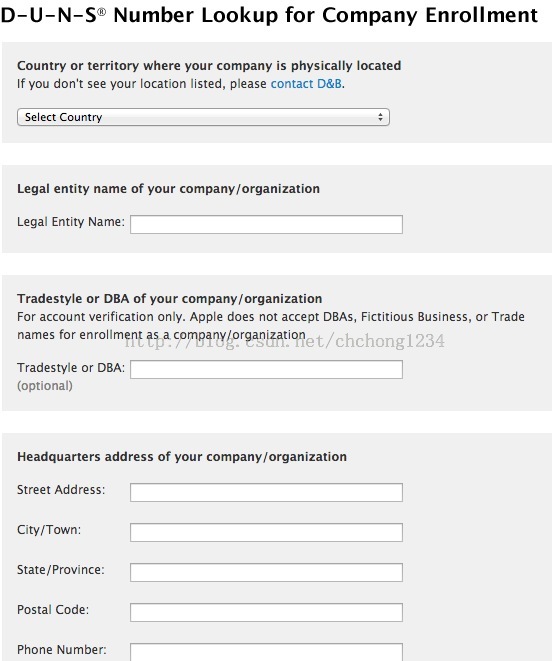Viewport: 553px width, 661px height.
Task: Click the 'Legal Entity Name:' label text
Action: tap(71, 222)
